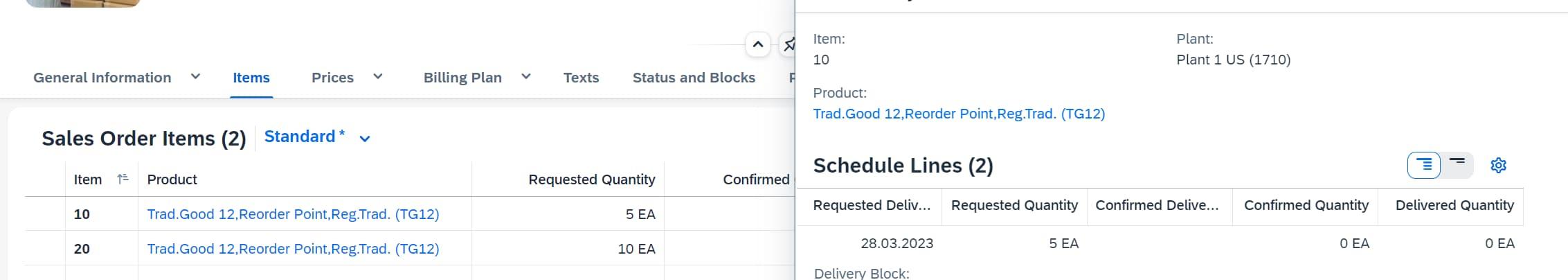Open the Status and Blocks tab
This screenshot has height=280, width=1568.
693,78
